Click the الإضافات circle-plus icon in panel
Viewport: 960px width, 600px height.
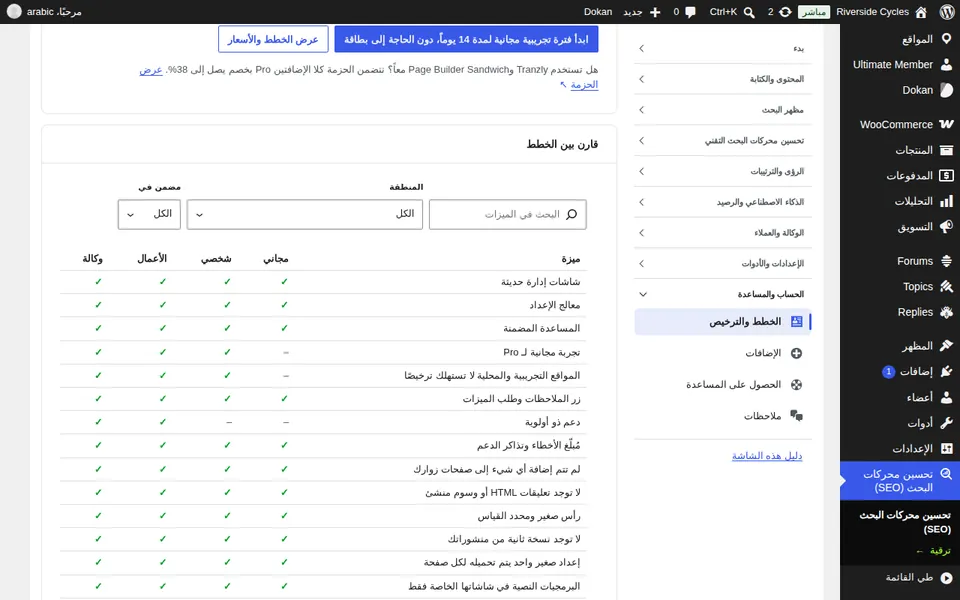(797, 353)
